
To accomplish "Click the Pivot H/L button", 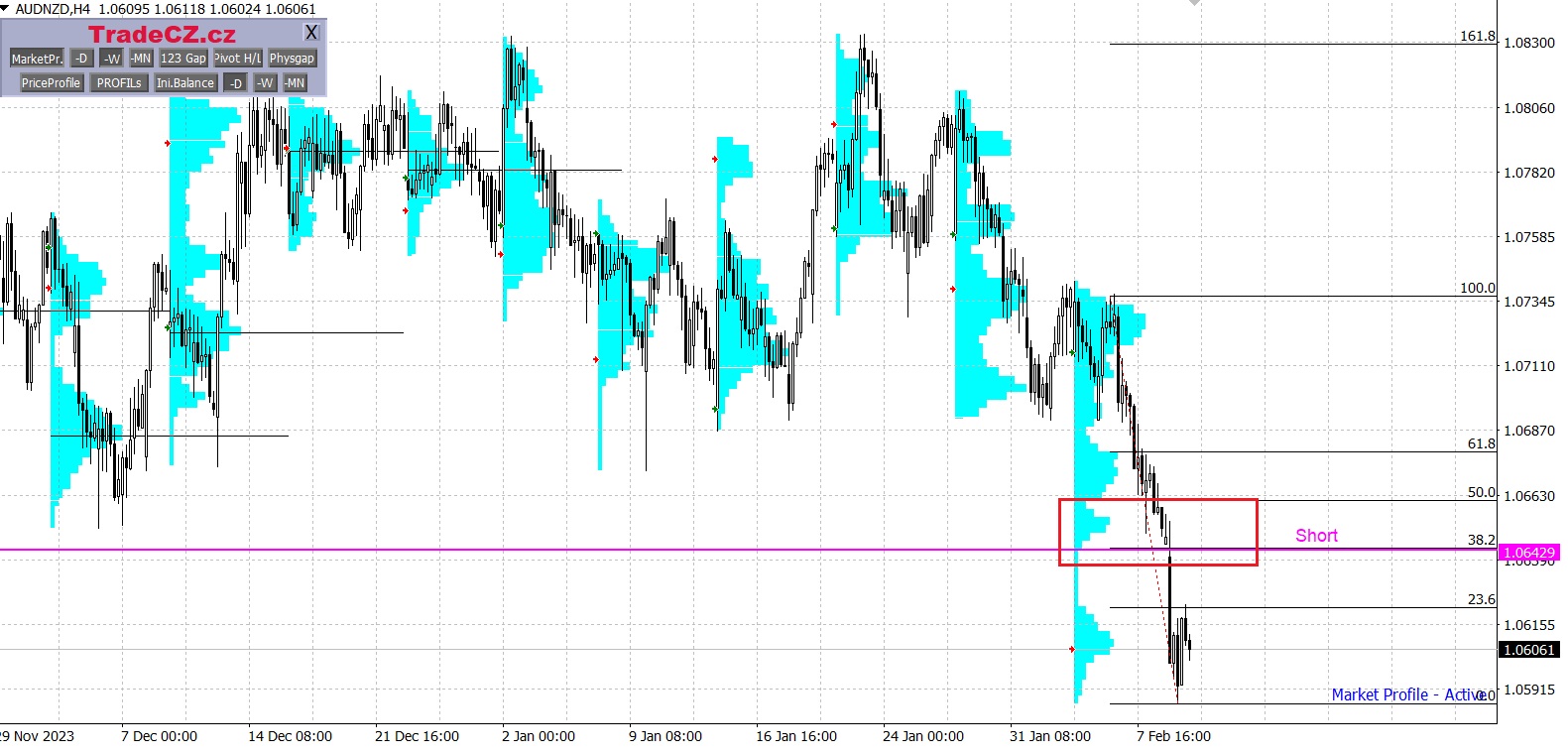I will pyautogui.click(x=238, y=59).
